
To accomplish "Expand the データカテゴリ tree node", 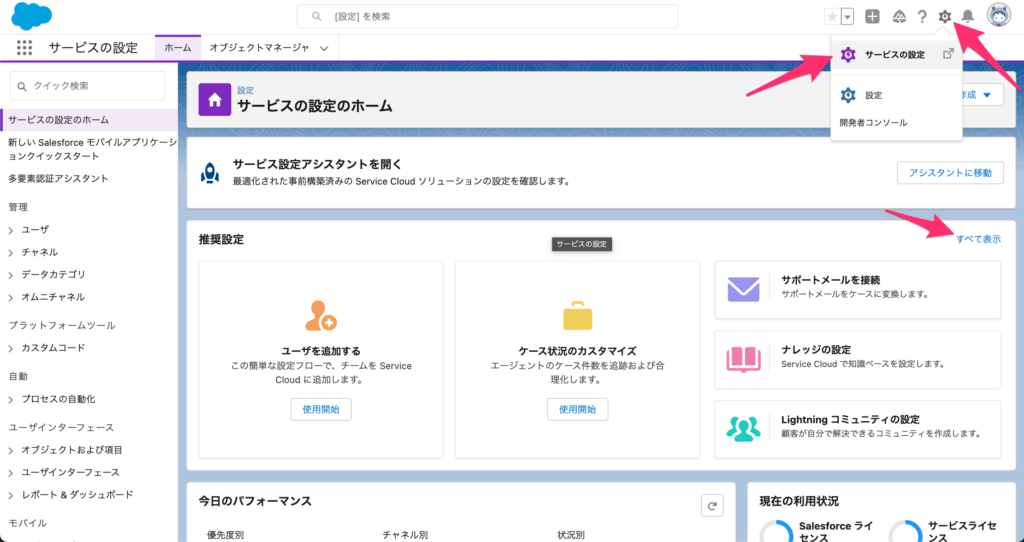I will pyautogui.click(x=10, y=275).
